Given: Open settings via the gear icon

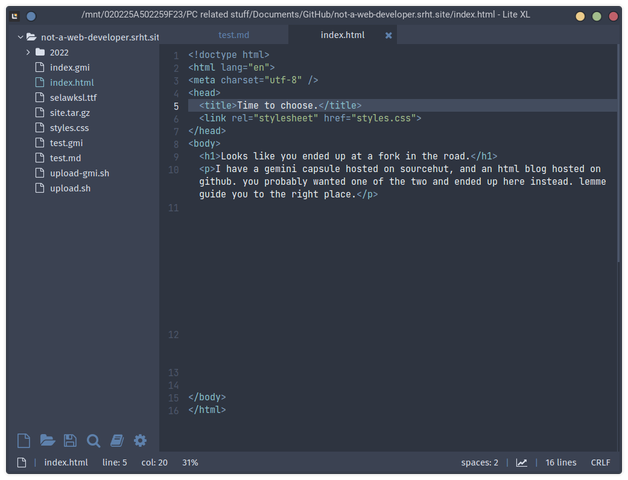Looking at the screenshot, I should pos(140,441).
